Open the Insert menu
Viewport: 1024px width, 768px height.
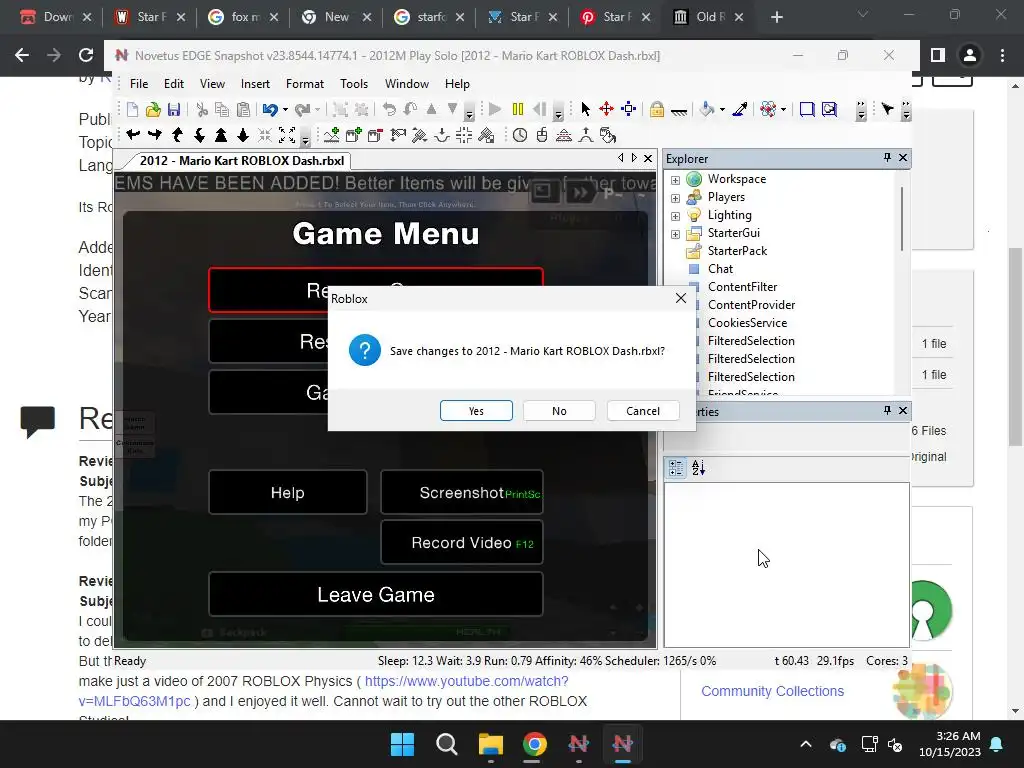255,84
